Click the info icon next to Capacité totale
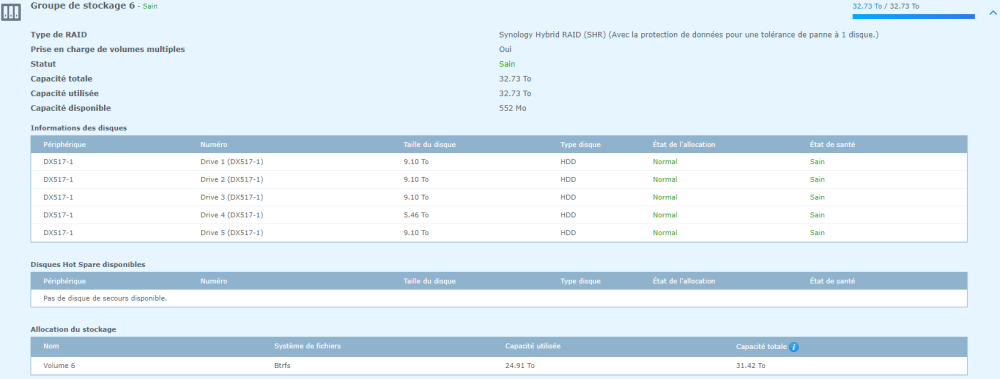Screen dimensions: 1000x379 pos(794,347)
